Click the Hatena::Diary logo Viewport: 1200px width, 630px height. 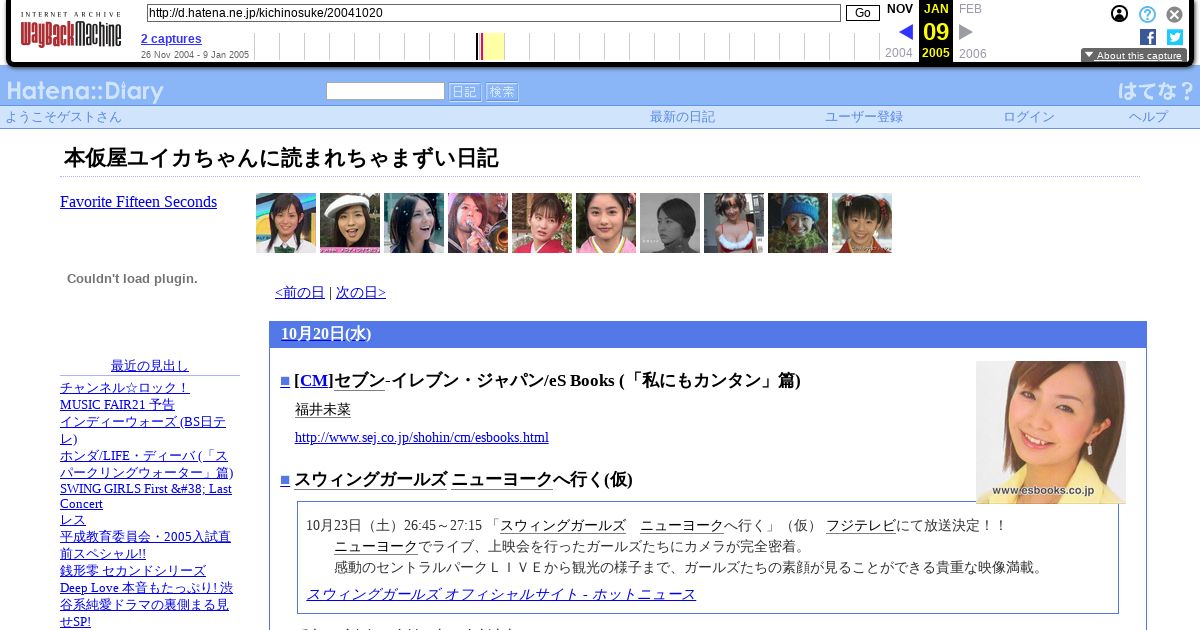click(x=85, y=91)
